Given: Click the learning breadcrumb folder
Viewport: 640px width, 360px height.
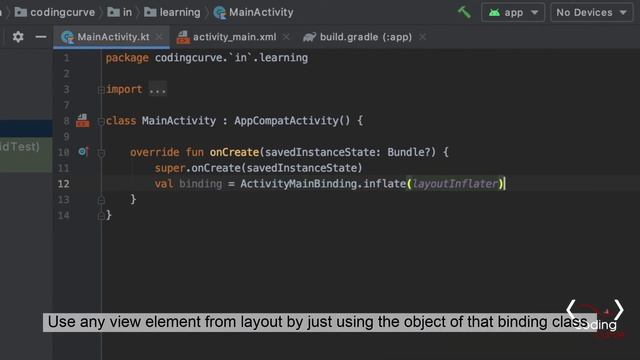Looking at the screenshot, I should (172, 12).
